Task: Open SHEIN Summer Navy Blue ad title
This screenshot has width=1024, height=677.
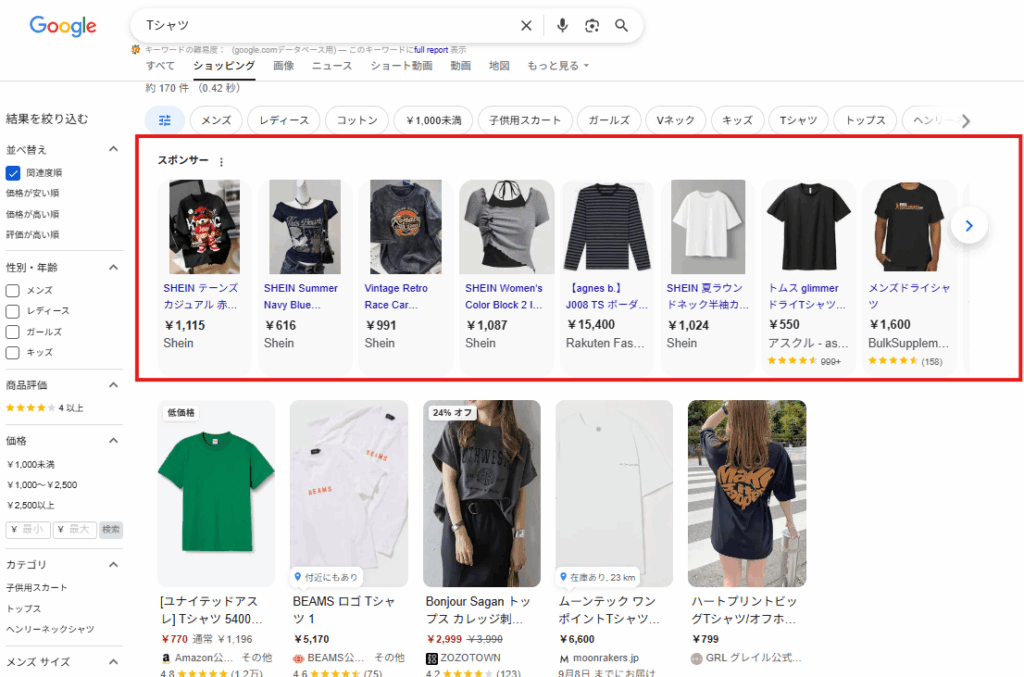Action: 300,296
